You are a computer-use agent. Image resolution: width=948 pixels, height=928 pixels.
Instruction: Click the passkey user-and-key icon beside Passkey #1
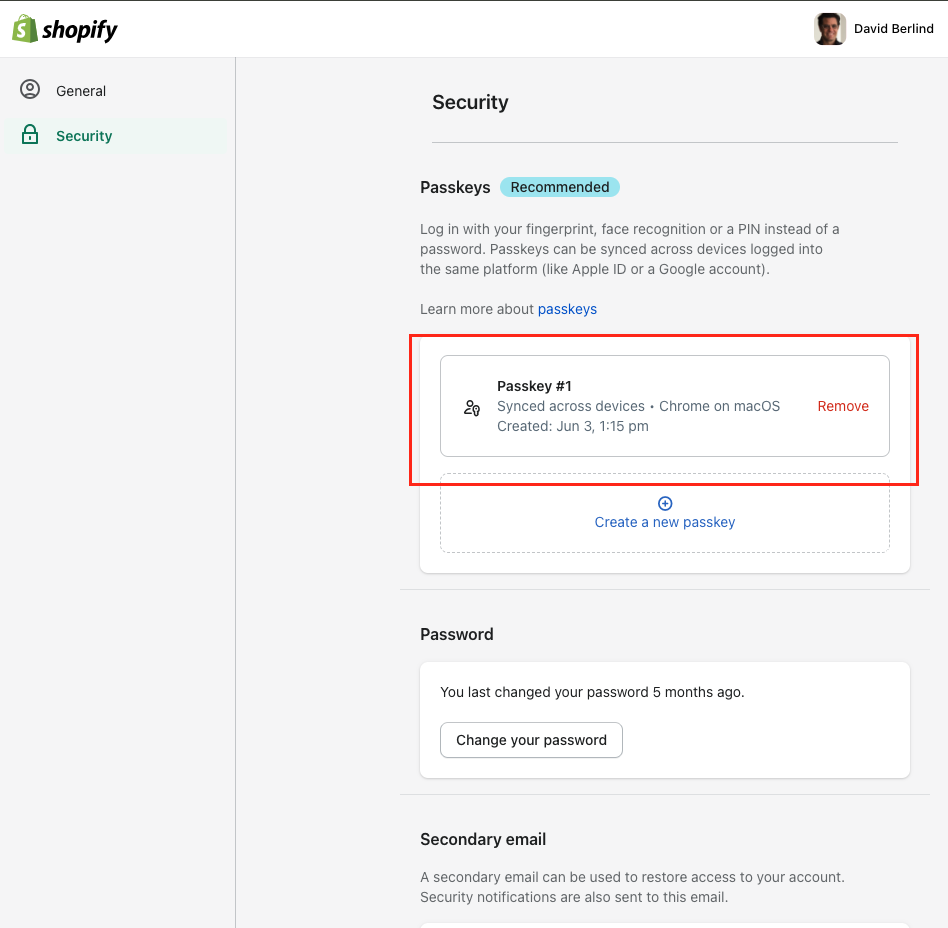(470, 407)
